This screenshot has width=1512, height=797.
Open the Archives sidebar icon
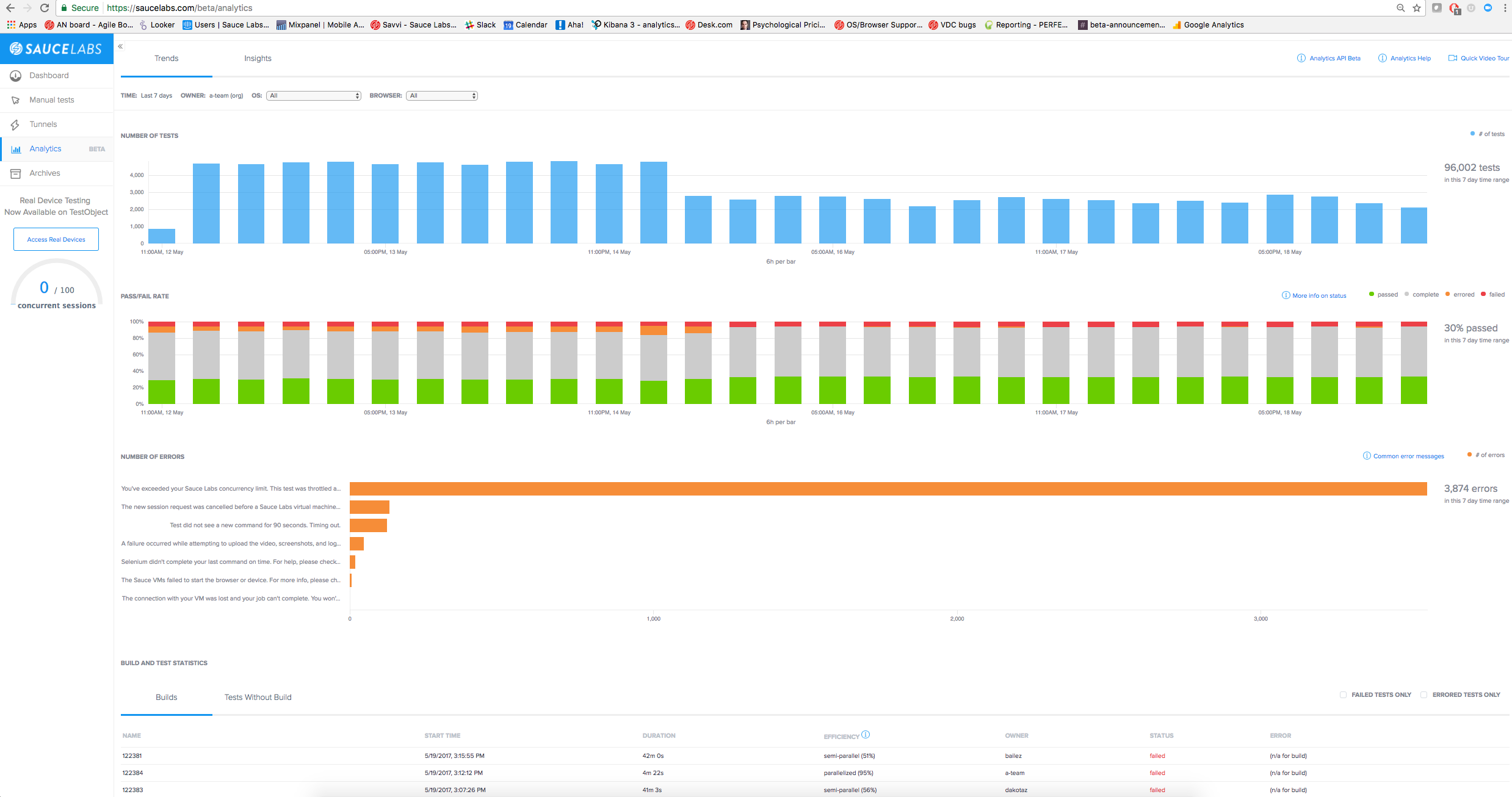click(x=16, y=174)
